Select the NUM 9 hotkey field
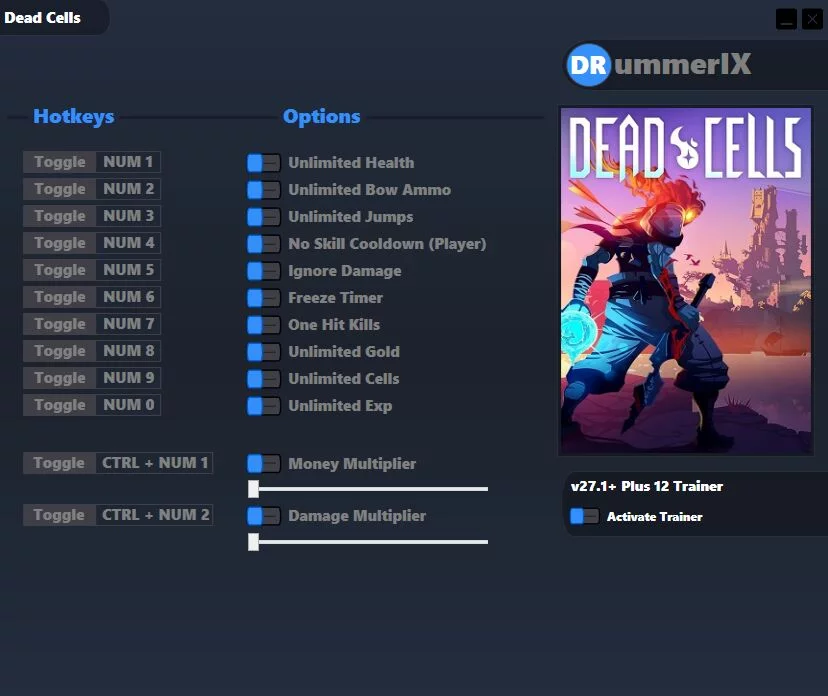The image size is (828, 696). (x=128, y=378)
